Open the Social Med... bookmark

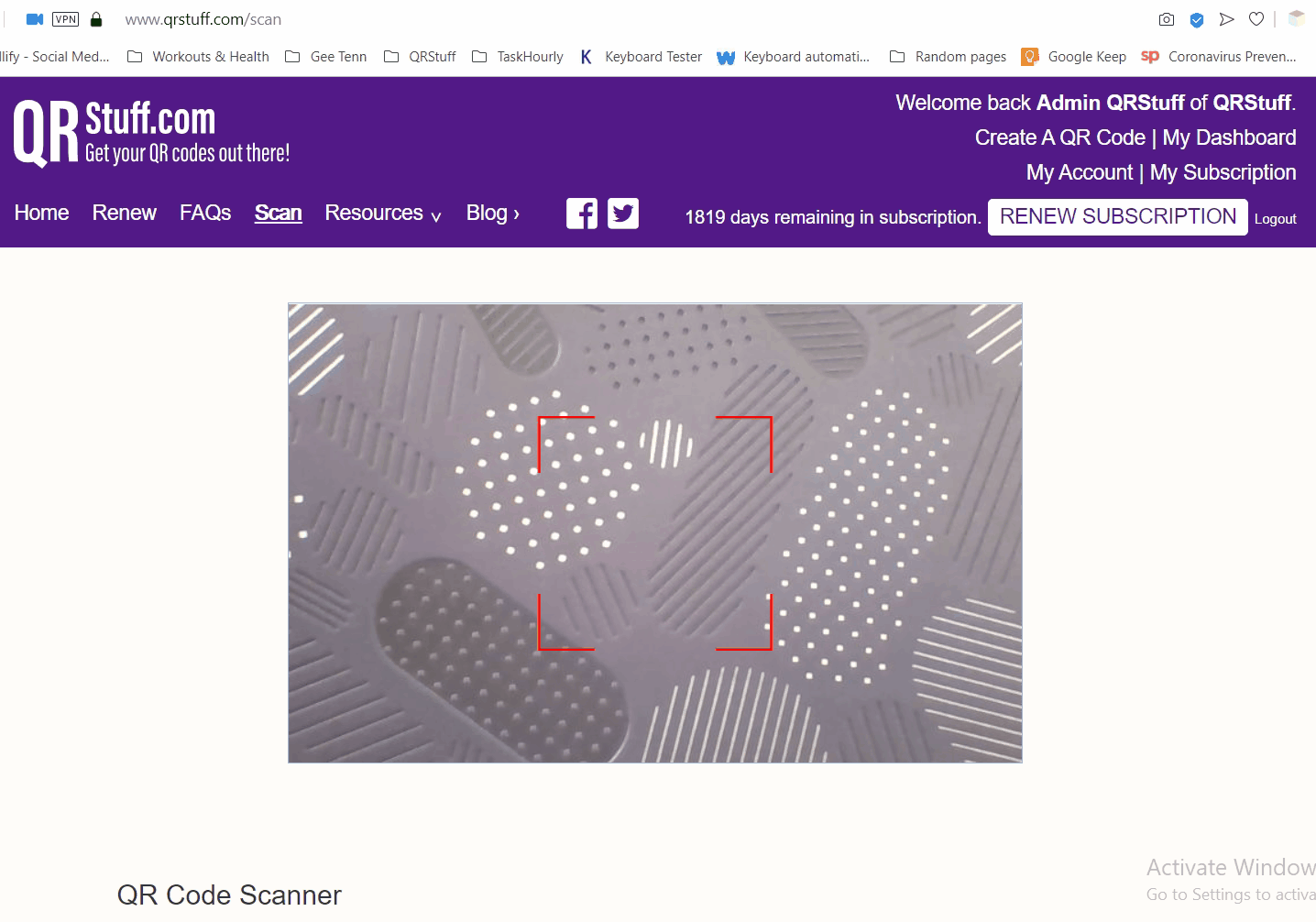click(x=55, y=57)
